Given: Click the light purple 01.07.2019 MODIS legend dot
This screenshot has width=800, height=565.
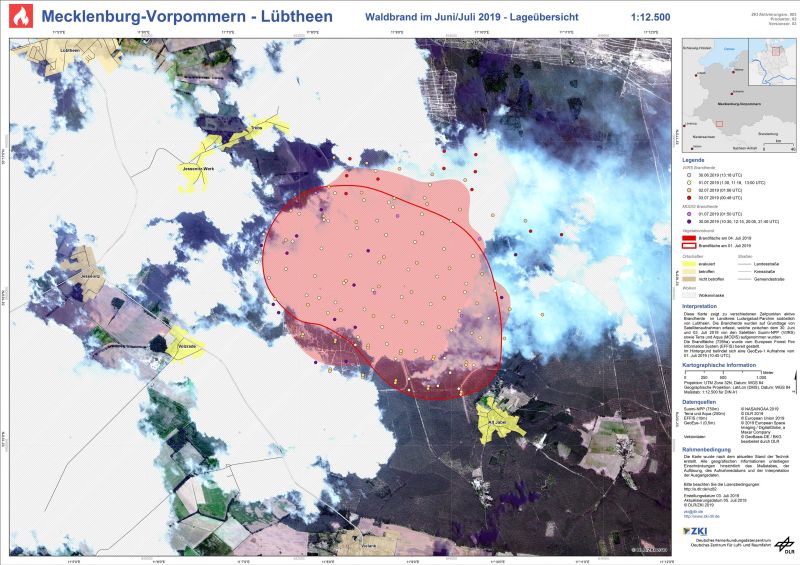Looking at the screenshot, I should click(x=687, y=213).
